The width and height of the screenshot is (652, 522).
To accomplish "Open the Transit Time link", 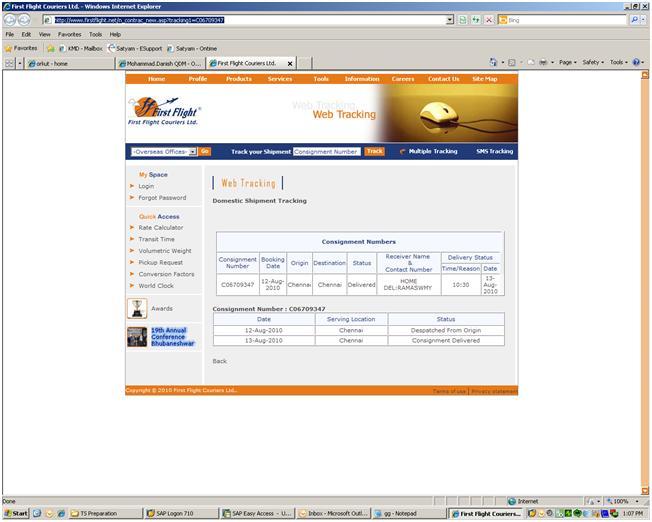I will pyautogui.click(x=156, y=240).
